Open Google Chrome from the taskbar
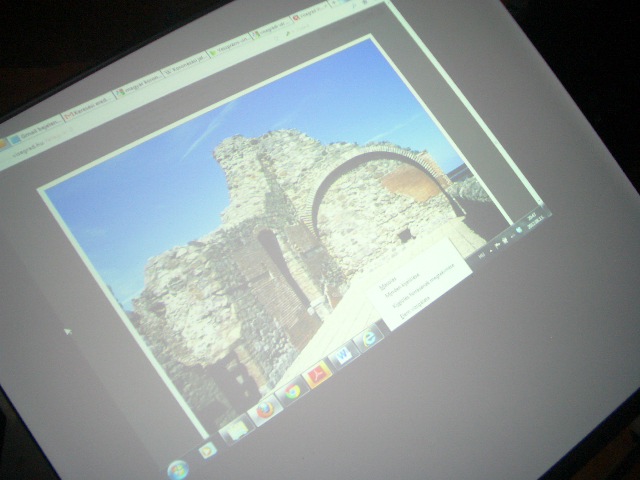Viewport: 640px width, 480px height. pyautogui.click(x=292, y=391)
